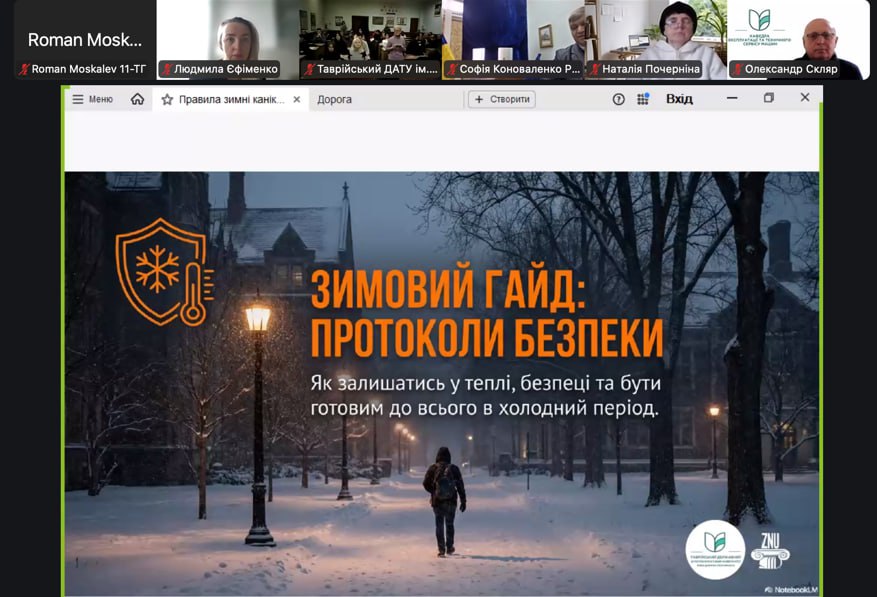The height and width of the screenshot is (597, 877).
Task: Click muted mic icon for Таврійський ДАТУ
Action: [x=309, y=69]
